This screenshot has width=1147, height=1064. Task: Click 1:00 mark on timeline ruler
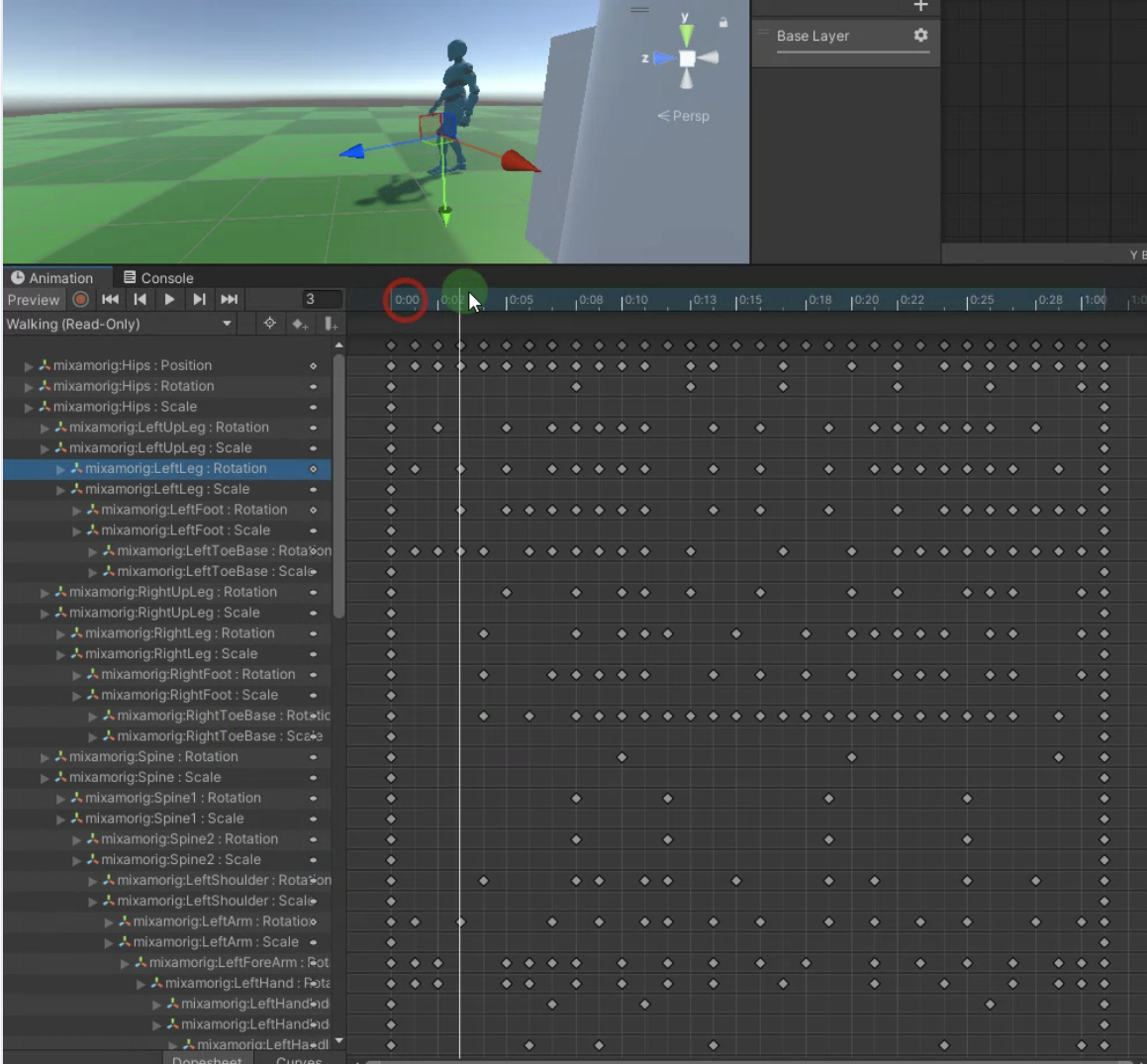(1096, 300)
